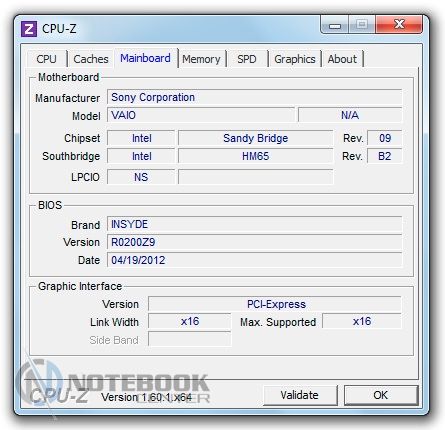The image size is (445, 430).
Task: Select the VAIO model field
Action: click(x=201, y=115)
